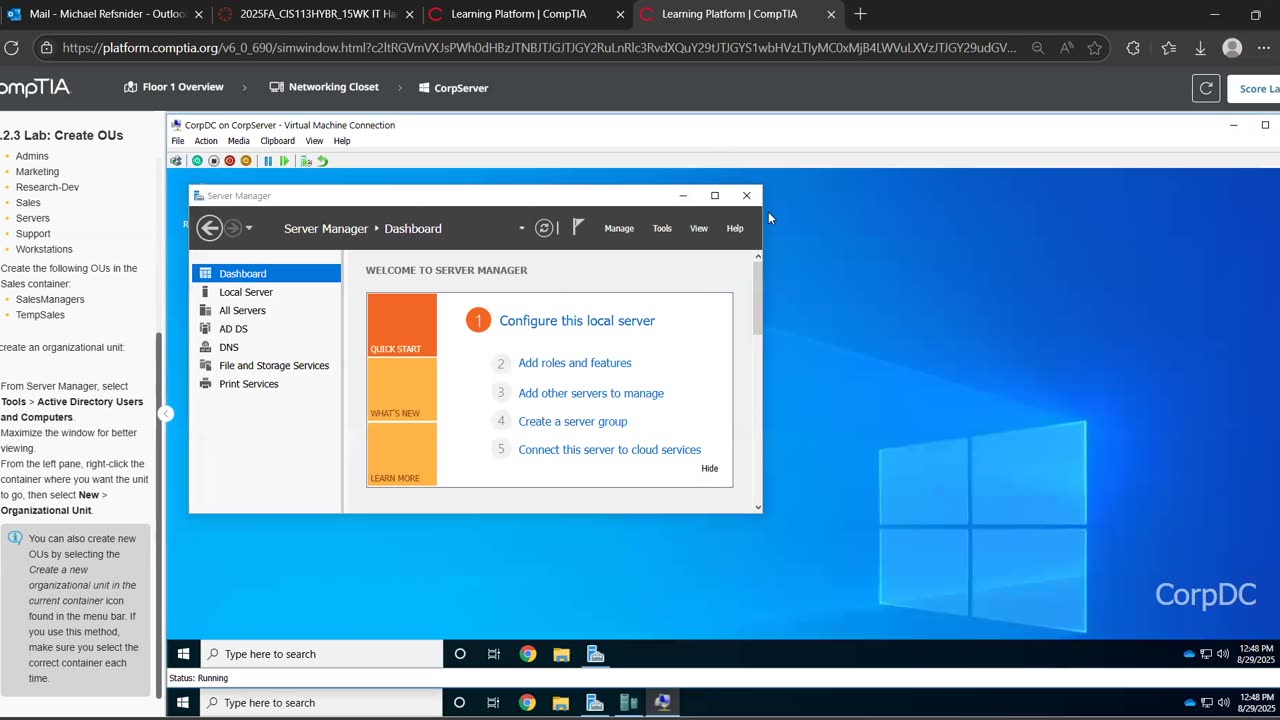This screenshot has height=720, width=1280.
Task: Click the Floor 1 Overview breadcrumb
Action: pyautogui.click(x=173, y=87)
